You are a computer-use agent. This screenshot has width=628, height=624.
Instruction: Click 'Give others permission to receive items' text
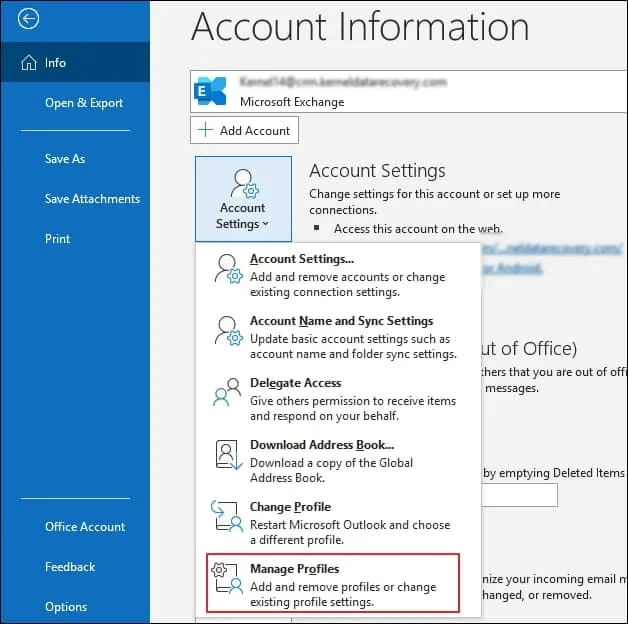(x=353, y=401)
